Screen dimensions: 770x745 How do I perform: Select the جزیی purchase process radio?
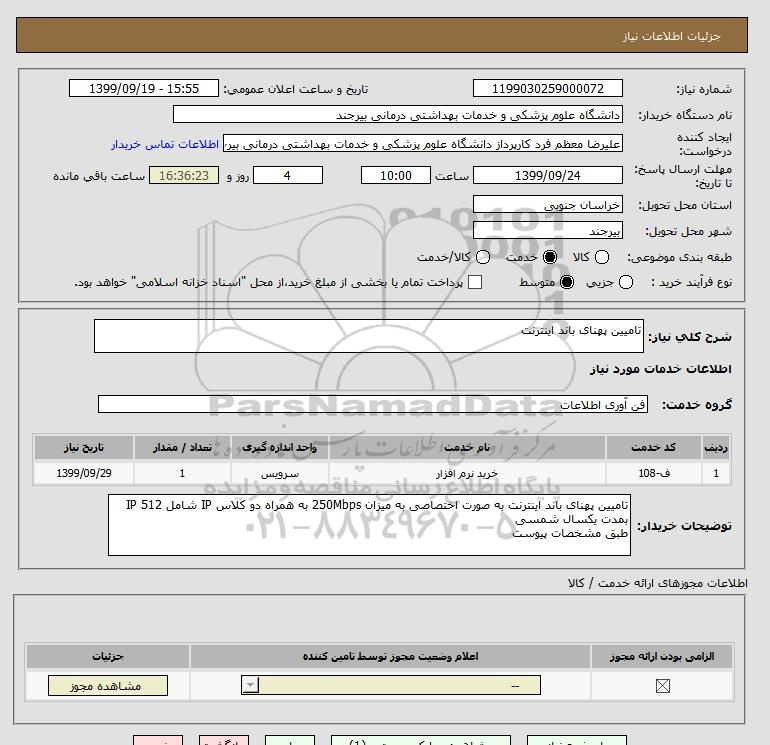pyautogui.click(x=626, y=282)
